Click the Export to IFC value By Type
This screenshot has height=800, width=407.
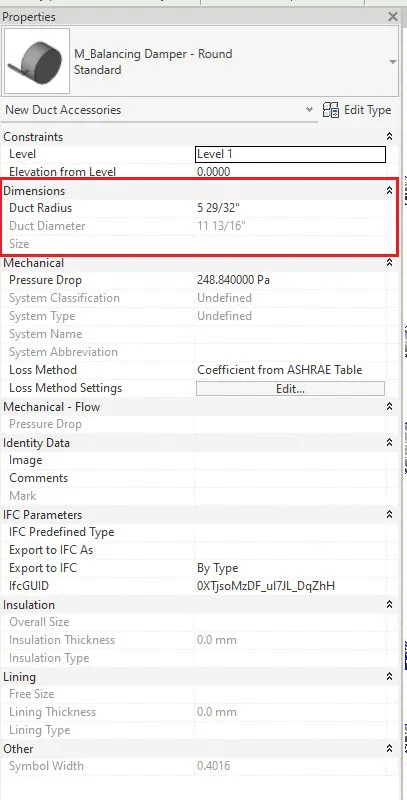[217, 568]
